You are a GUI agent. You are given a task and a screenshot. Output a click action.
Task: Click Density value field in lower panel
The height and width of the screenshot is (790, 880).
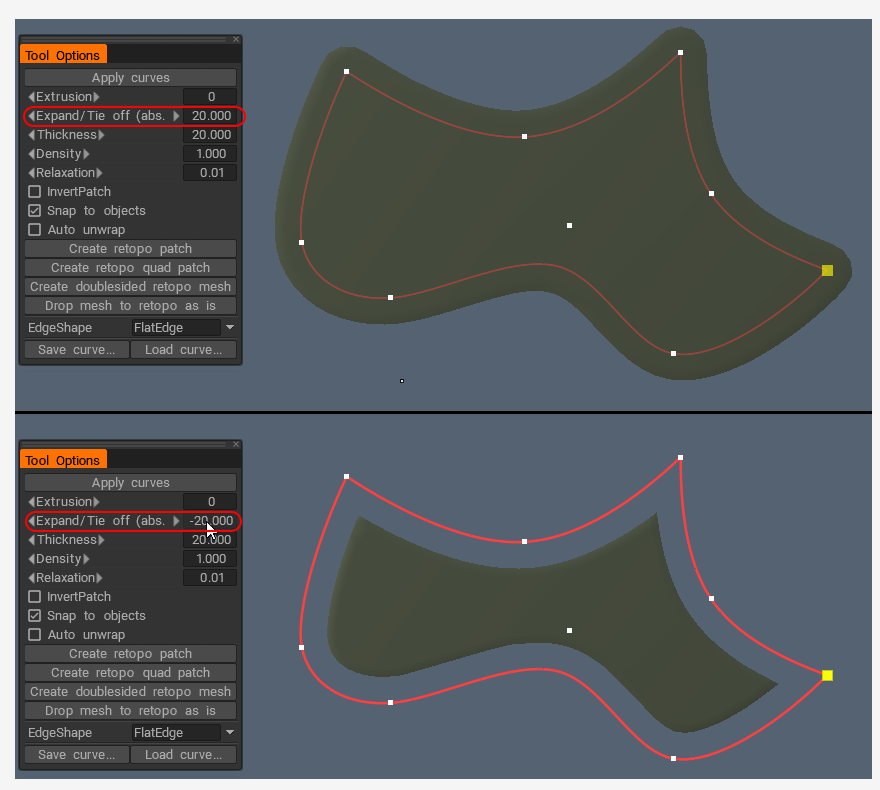click(x=210, y=559)
